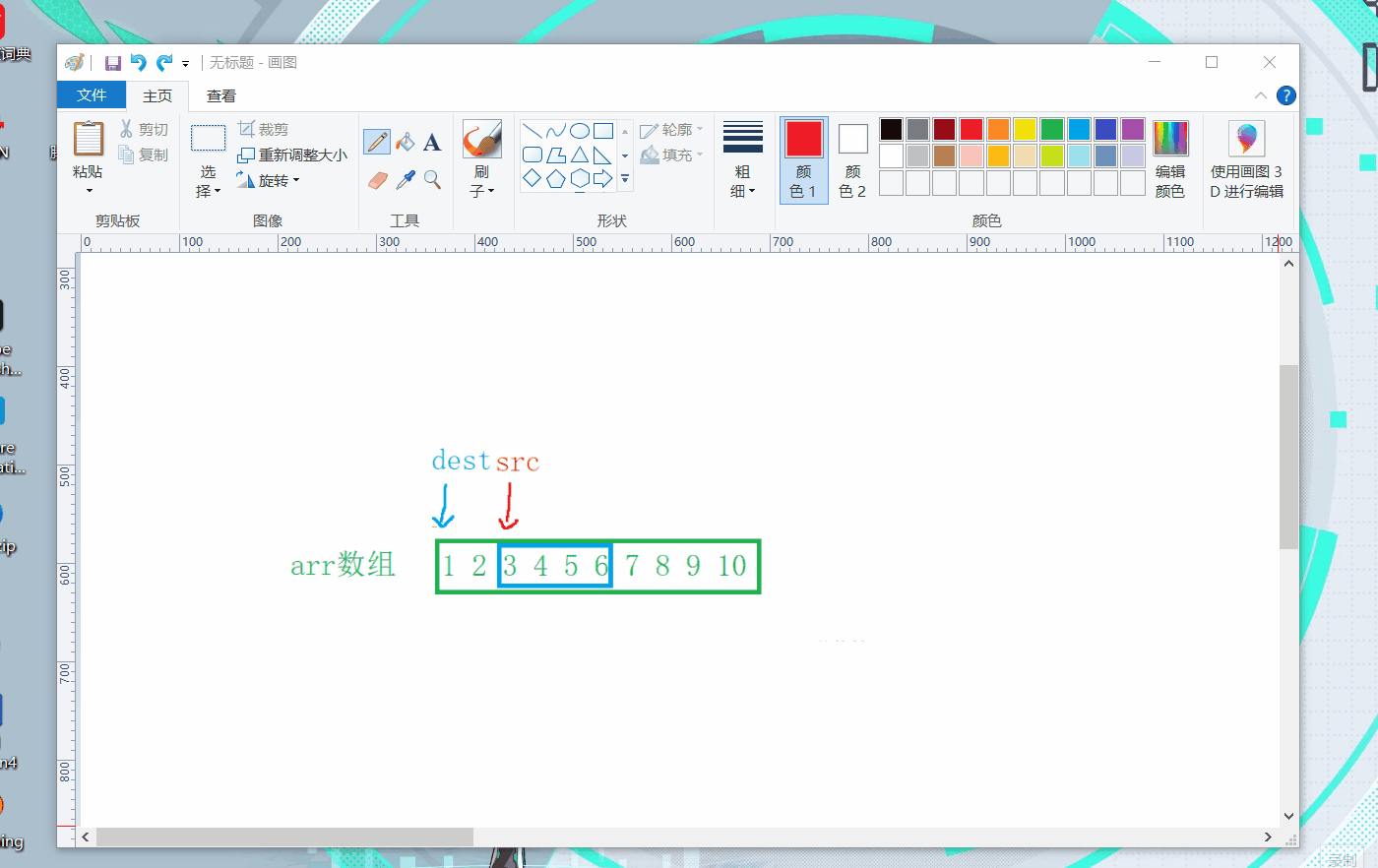Expand the shapes gallery more arrow
This screenshot has width=1378, height=868.
625,179
